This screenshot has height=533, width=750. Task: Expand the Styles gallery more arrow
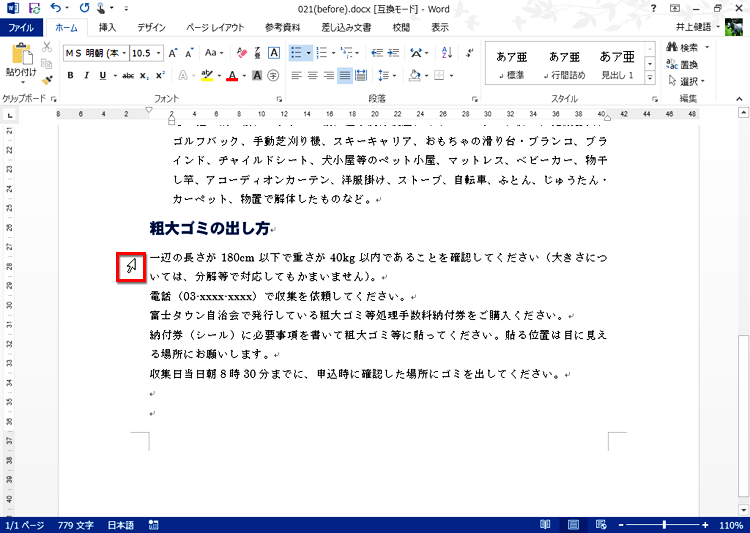pos(650,77)
